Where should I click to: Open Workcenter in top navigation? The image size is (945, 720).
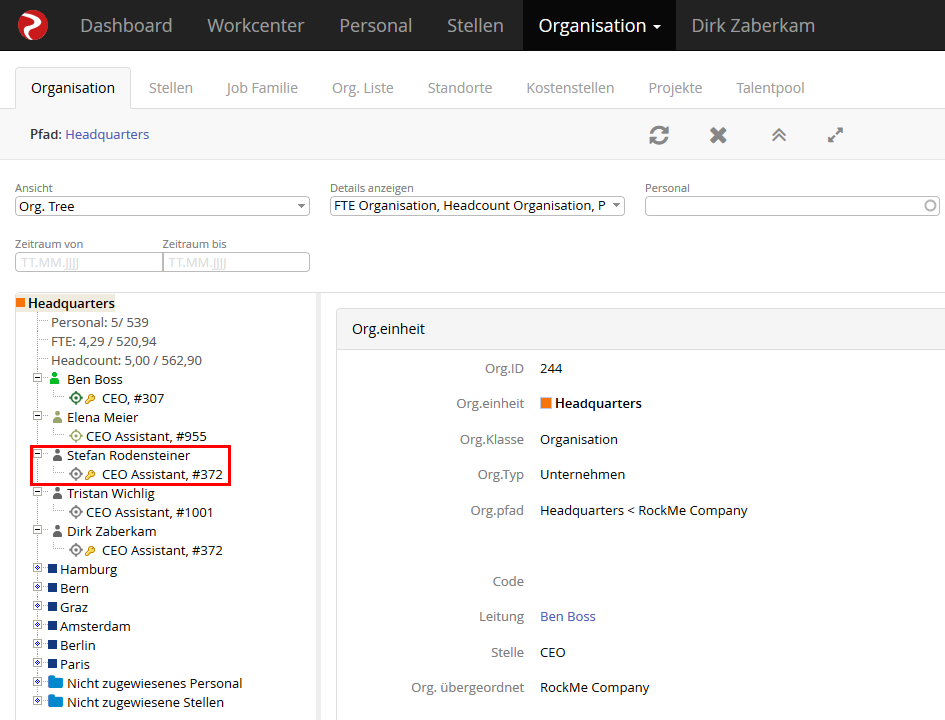(256, 25)
